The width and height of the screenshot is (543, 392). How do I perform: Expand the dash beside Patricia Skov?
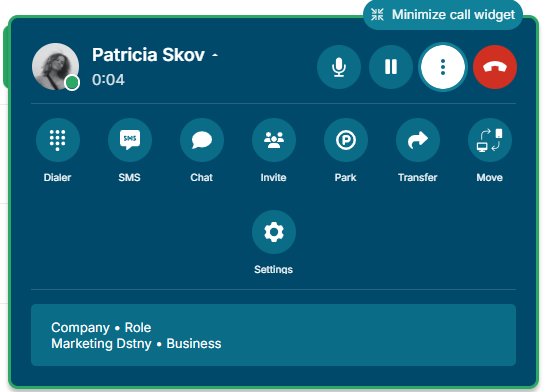pyautogui.click(x=215, y=55)
